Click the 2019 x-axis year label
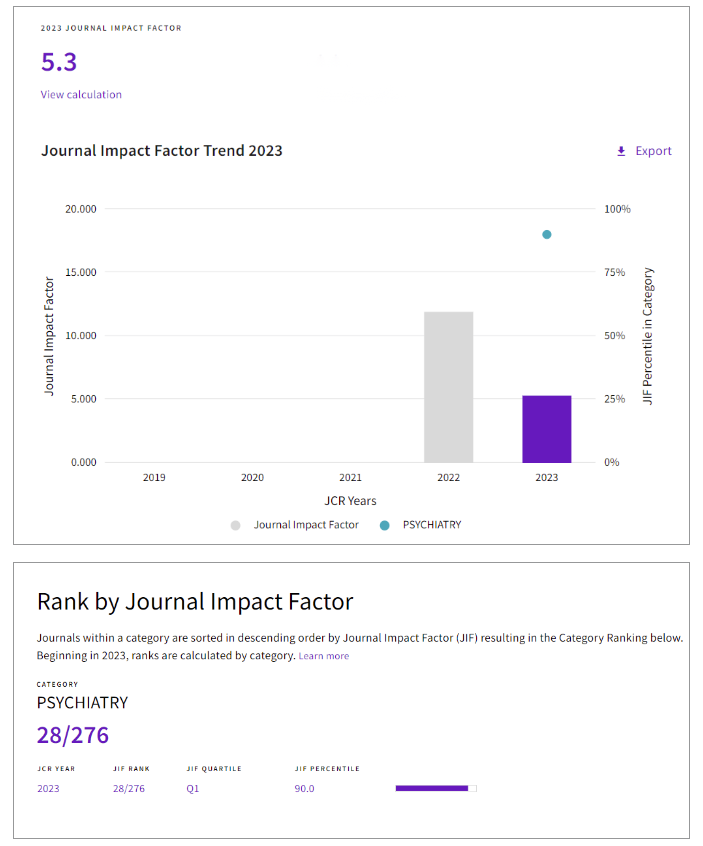703x846 pixels. [x=154, y=478]
